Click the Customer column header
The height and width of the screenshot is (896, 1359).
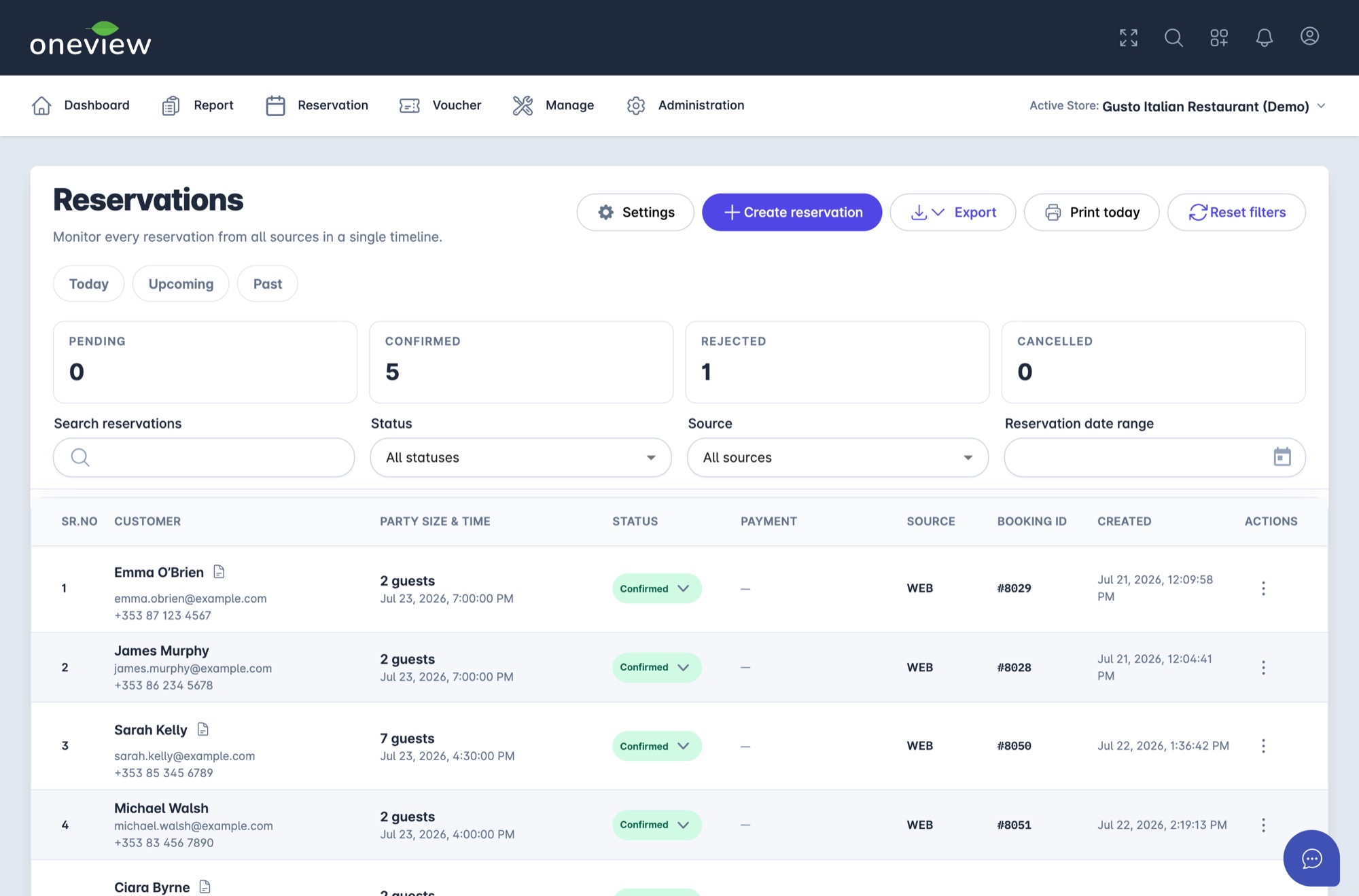coord(147,521)
